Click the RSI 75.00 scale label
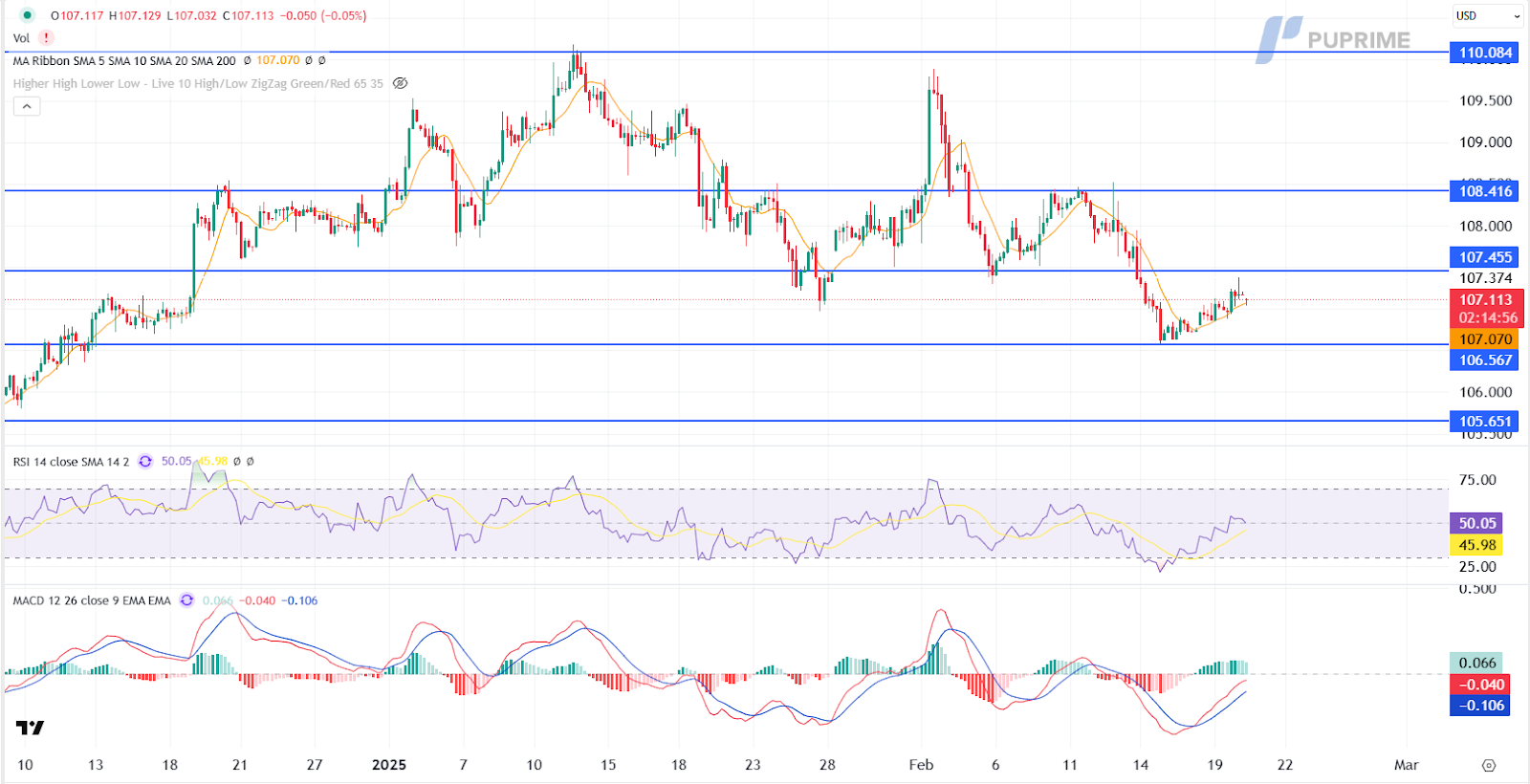This screenshot has width=1530, height=784. [1477, 480]
